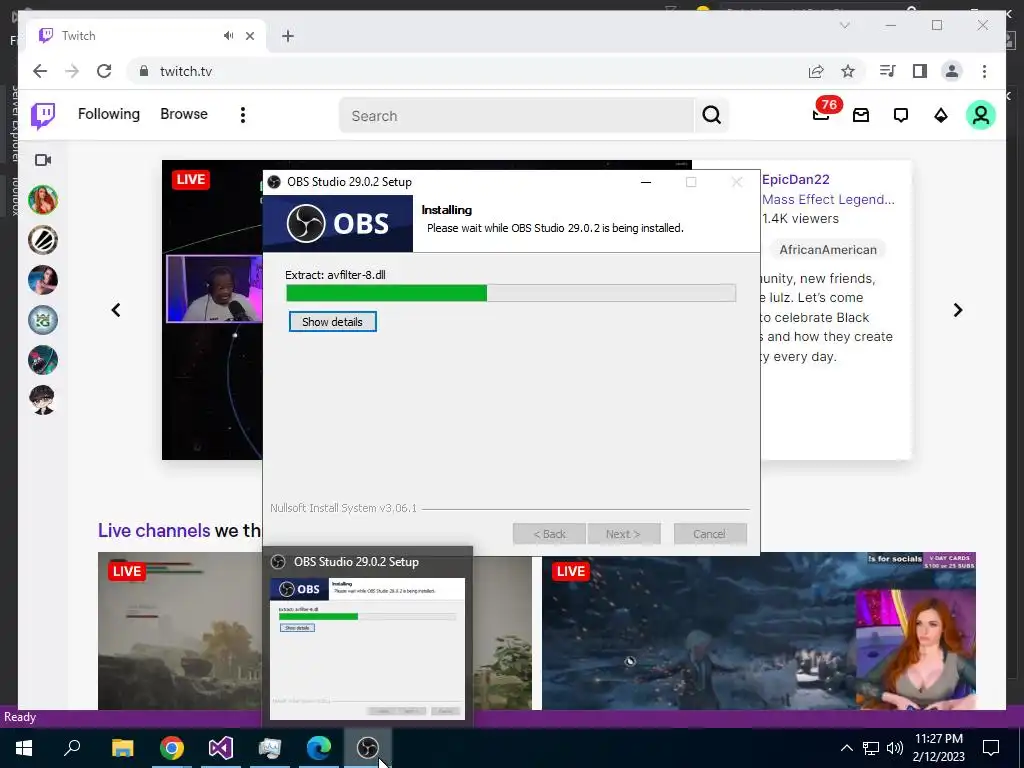
Task: Open the clock showing 11:27 PM
Action: (938, 748)
